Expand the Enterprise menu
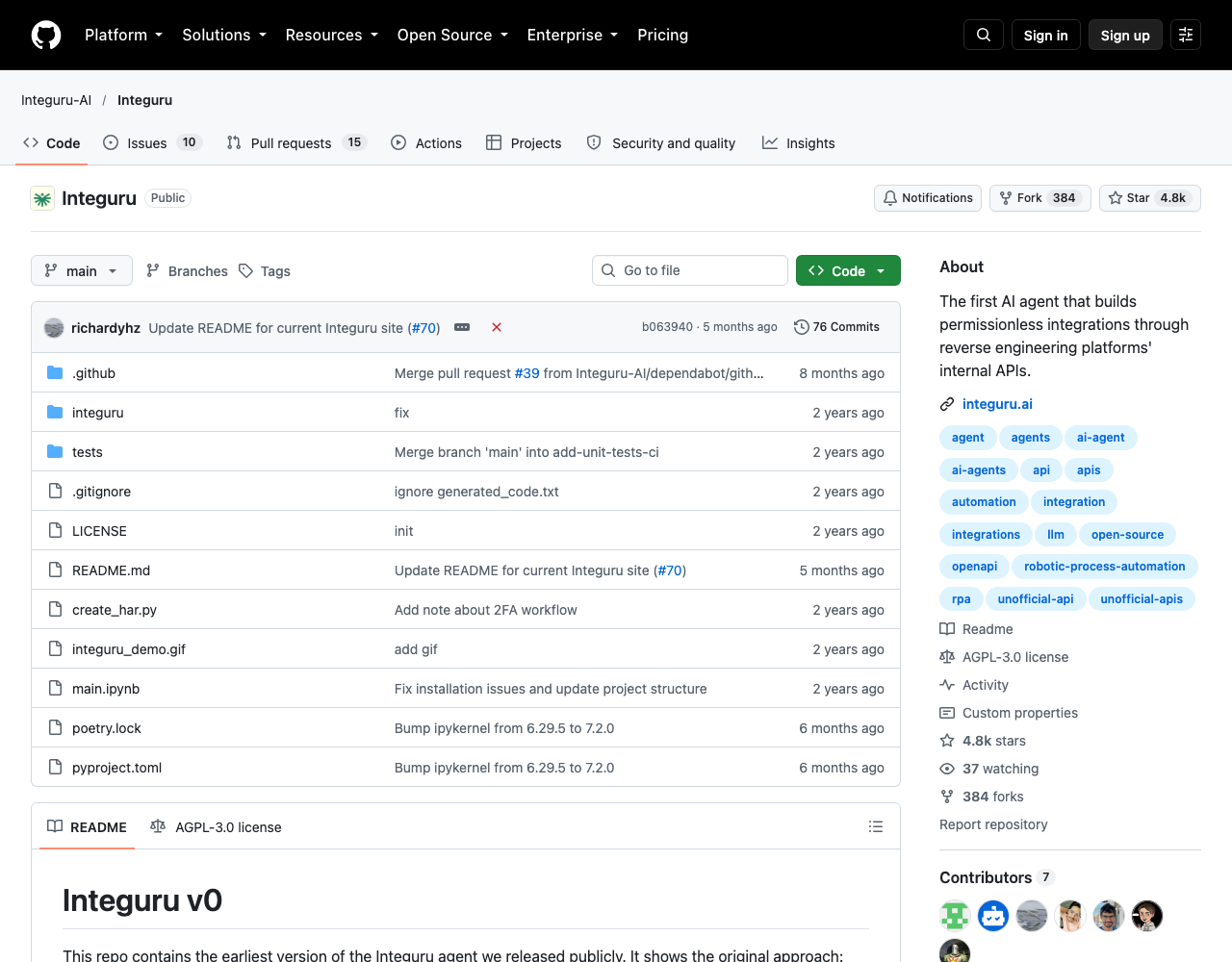 pos(573,35)
